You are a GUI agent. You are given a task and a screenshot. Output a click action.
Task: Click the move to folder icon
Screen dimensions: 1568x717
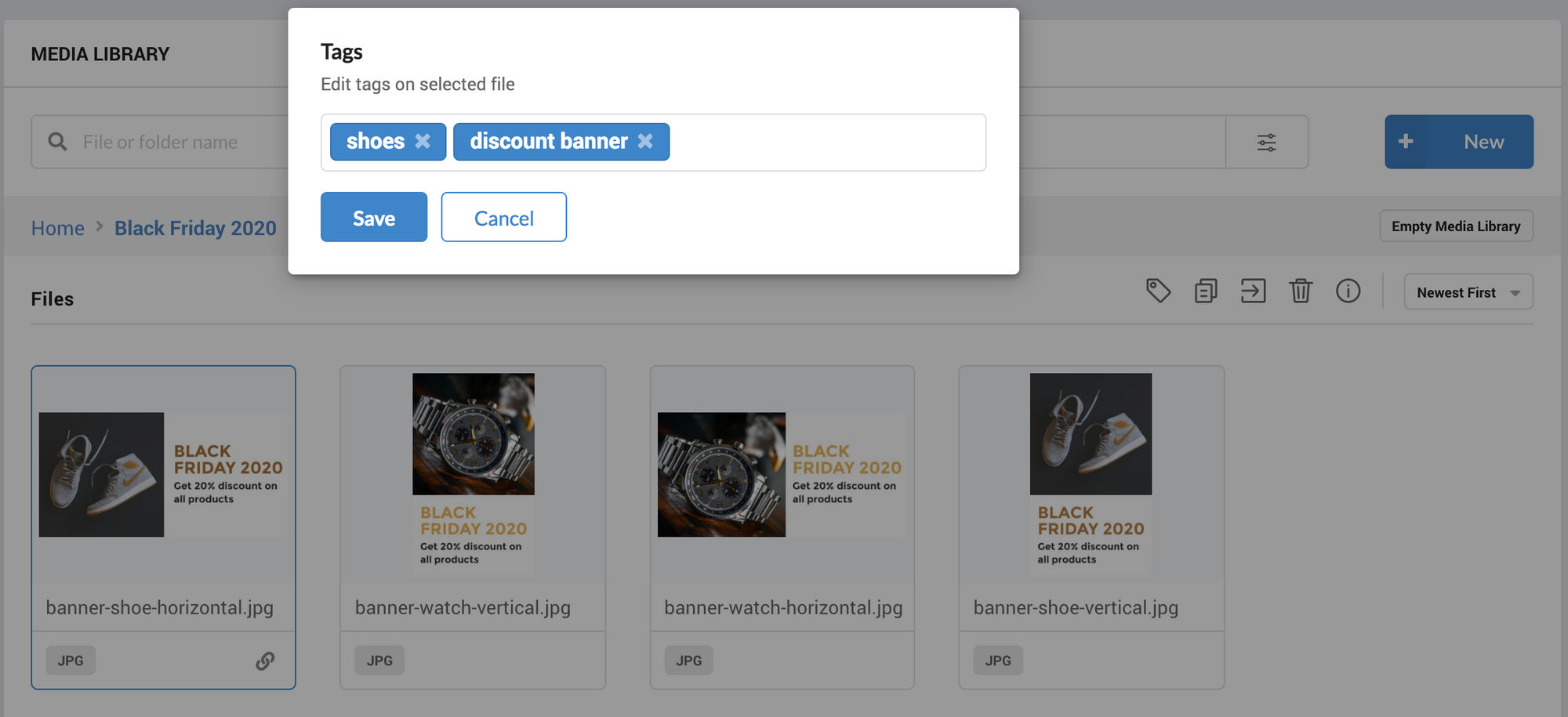pyautogui.click(x=1253, y=292)
